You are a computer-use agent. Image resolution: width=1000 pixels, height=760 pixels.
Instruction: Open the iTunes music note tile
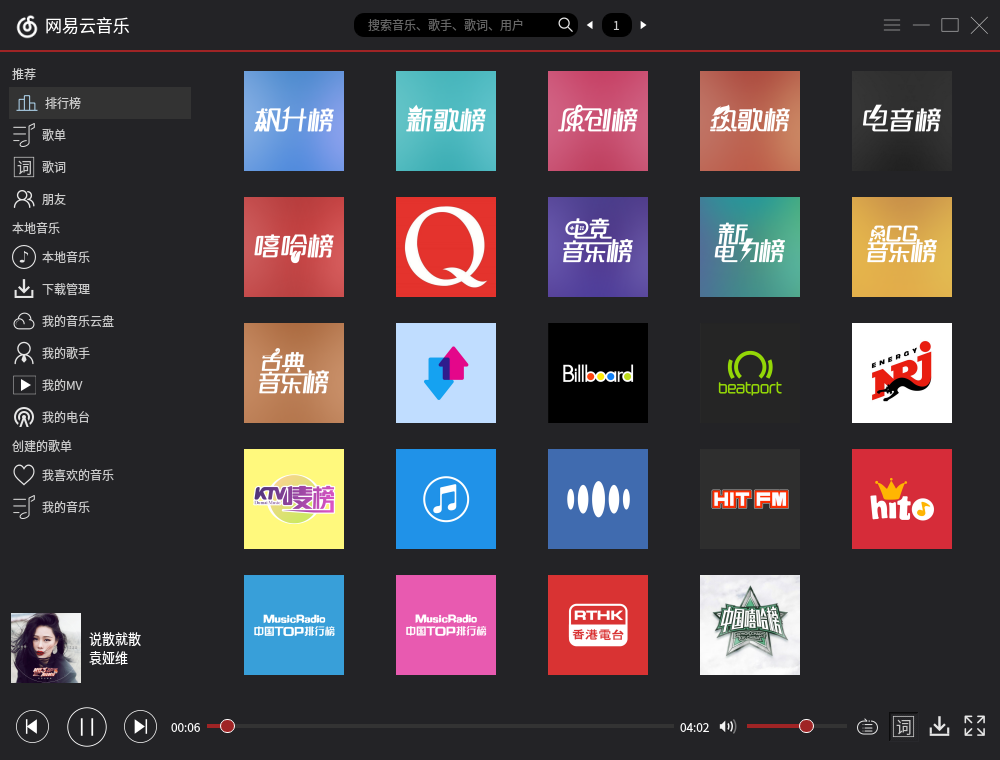click(446, 499)
